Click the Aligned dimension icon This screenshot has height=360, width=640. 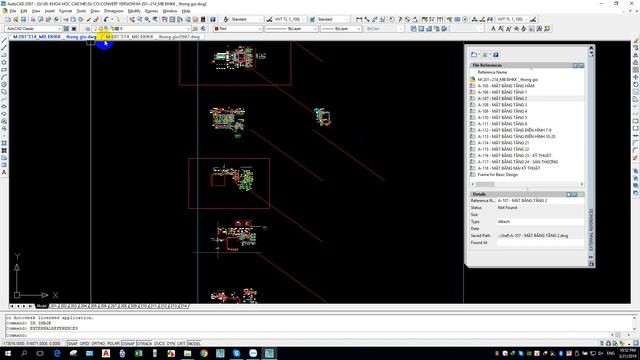click(367, 19)
